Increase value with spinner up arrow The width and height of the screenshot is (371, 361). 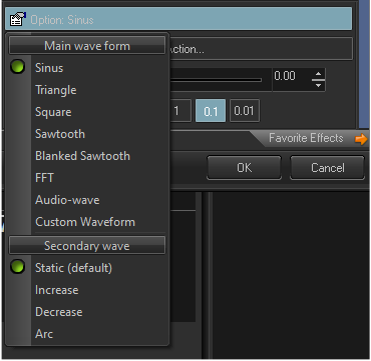[x=319, y=74]
